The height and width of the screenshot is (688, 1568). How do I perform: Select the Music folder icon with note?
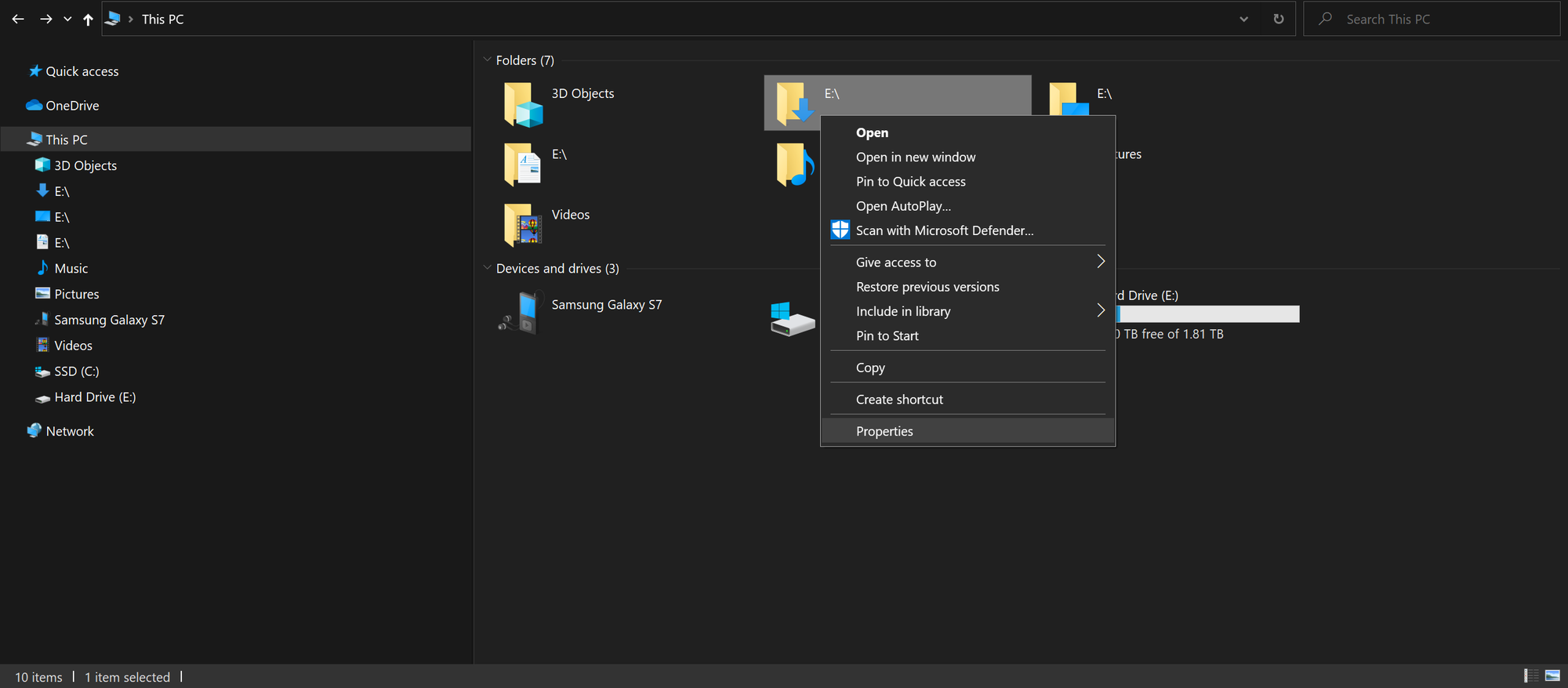pos(795,165)
